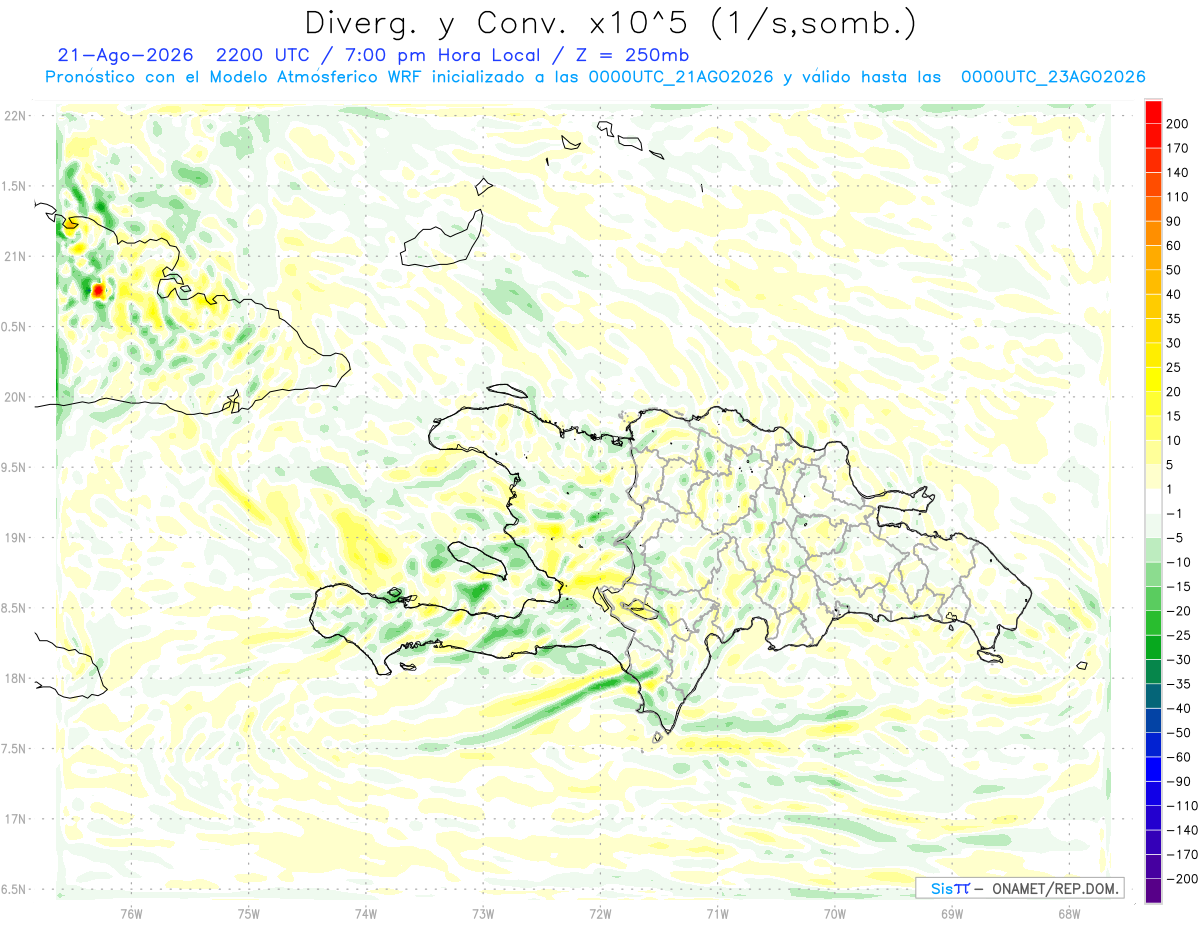
Task: Click the '22N' latitude axis label
Action: (x=14, y=116)
